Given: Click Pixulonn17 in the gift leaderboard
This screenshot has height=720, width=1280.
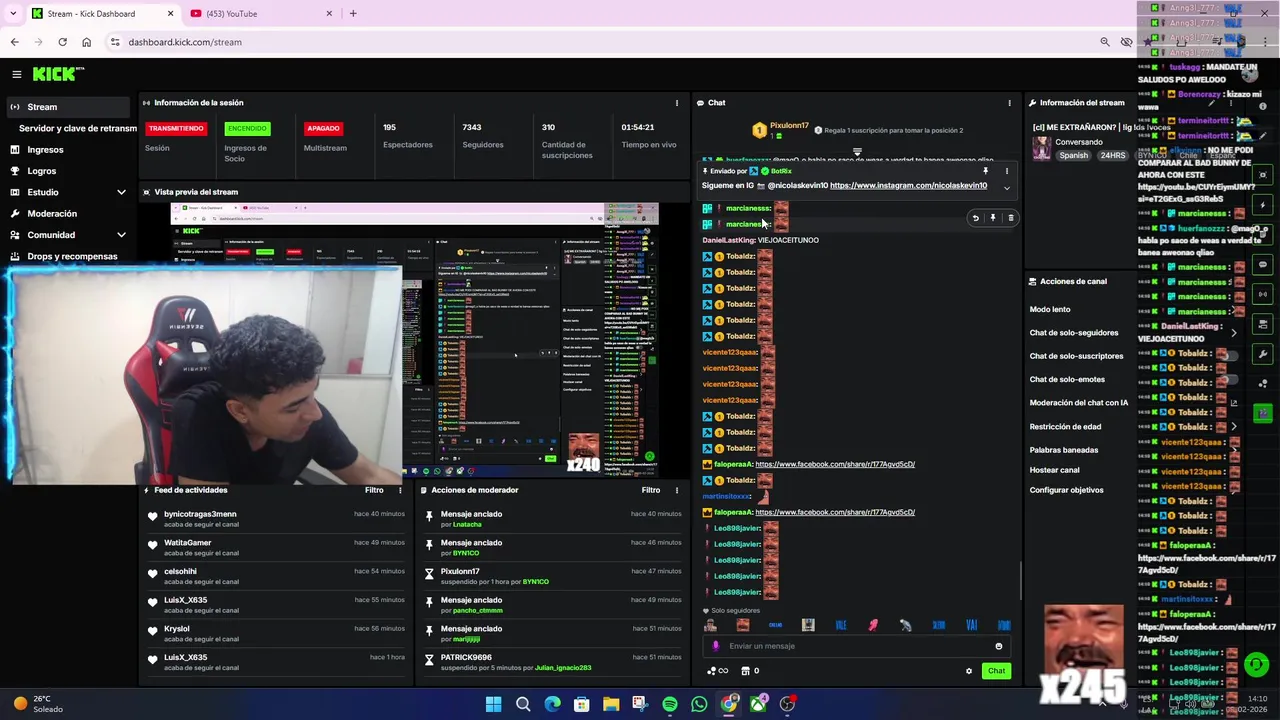Looking at the screenshot, I should click(789, 126).
